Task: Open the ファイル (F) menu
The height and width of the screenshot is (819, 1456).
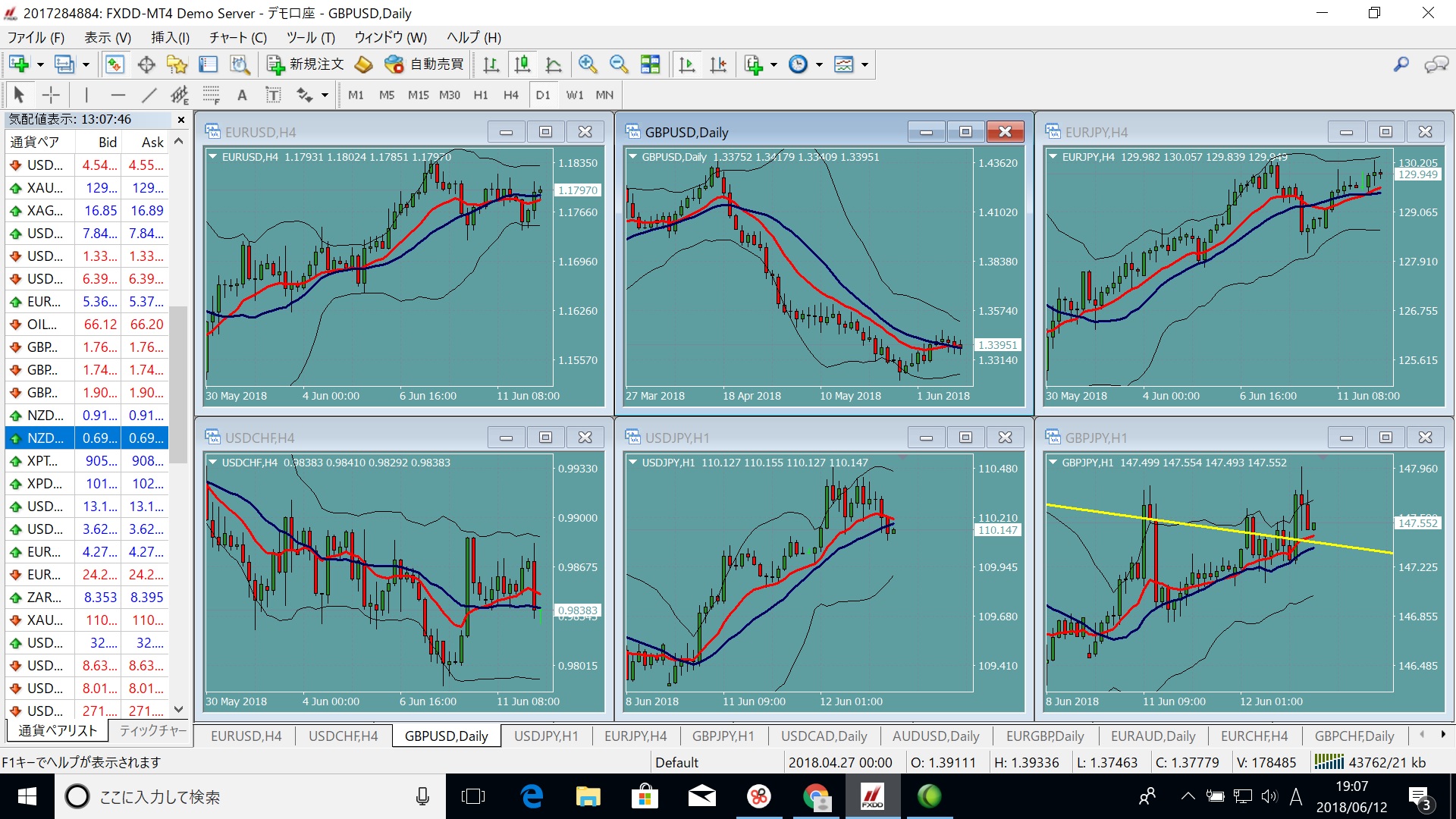Action: tap(36, 37)
